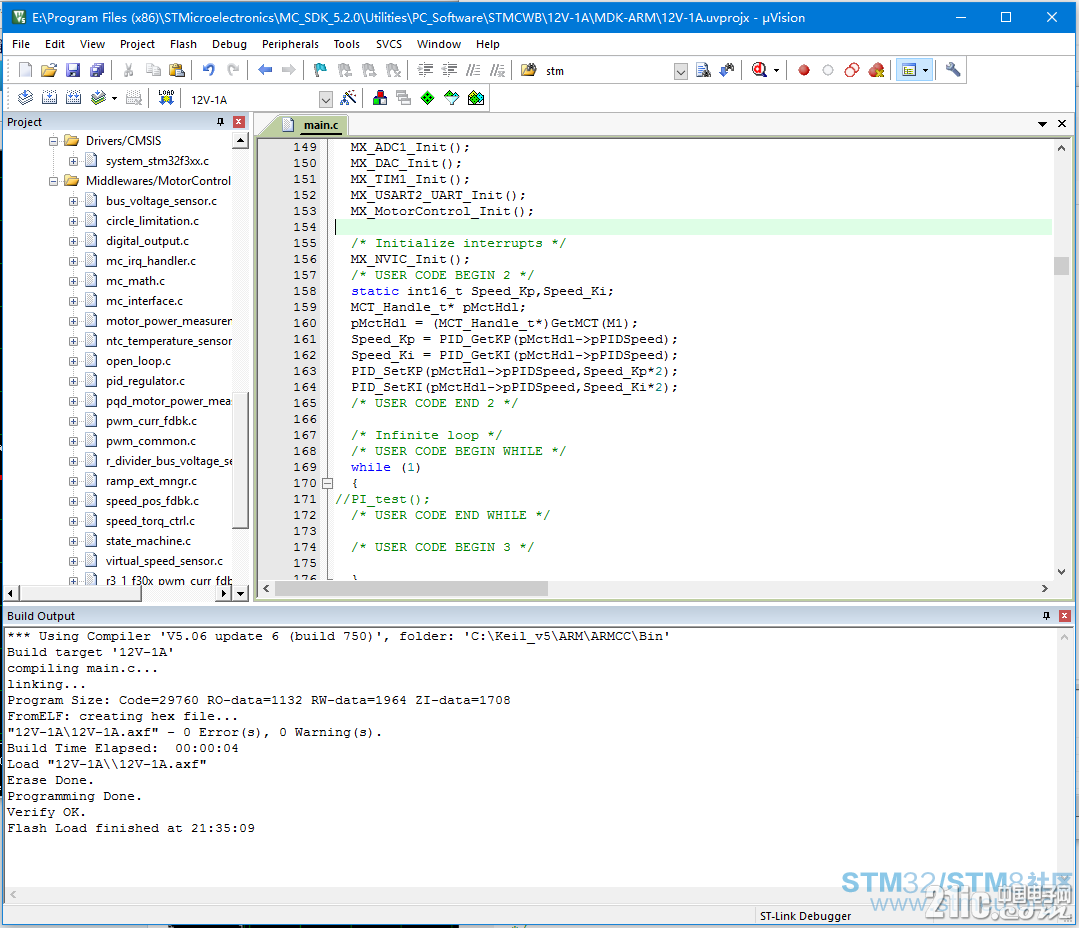Screen dimensions: 1079x928
Task: Open the Configuration wrench icon
Action: (953, 70)
